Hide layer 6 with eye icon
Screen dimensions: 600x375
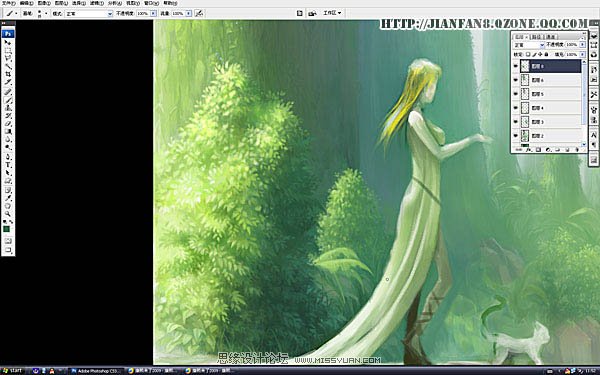516,80
